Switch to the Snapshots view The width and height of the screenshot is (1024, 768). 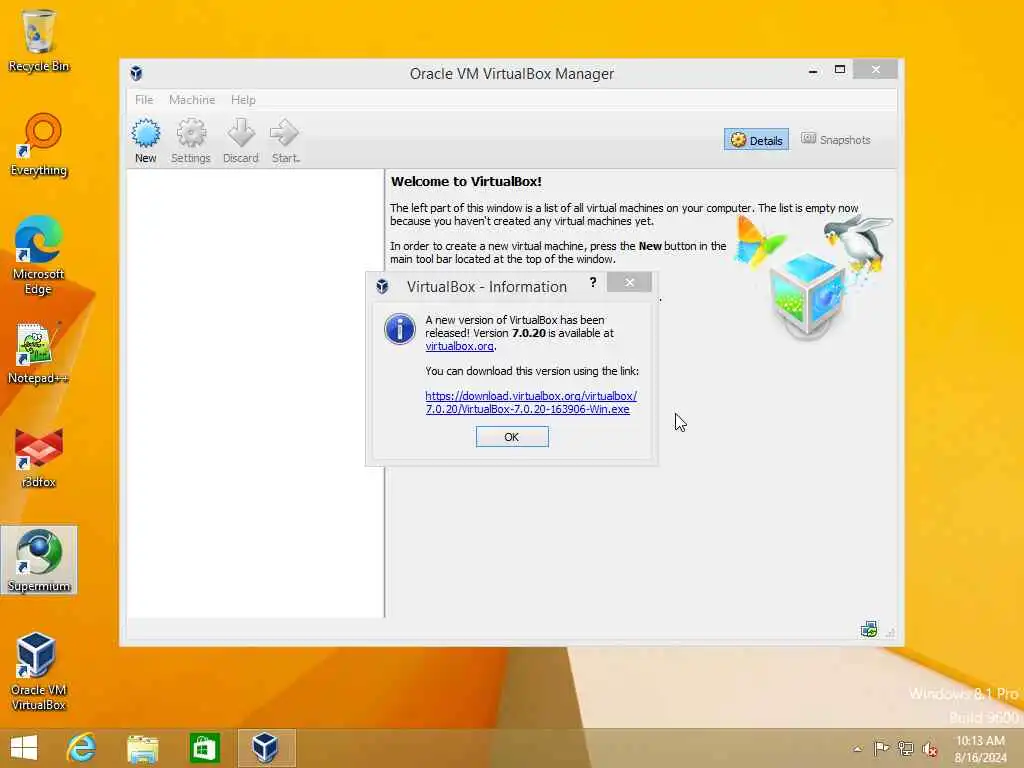(836, 139)
